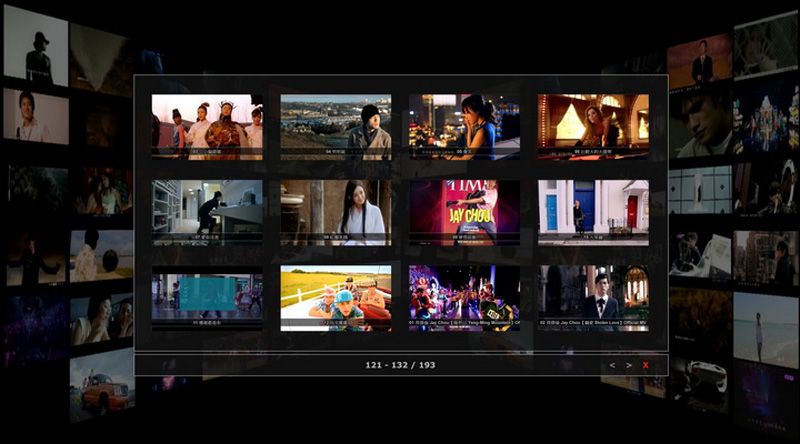Play the Jay Chou Yang-Ming Mountain video

pyautogui.click(x=464, y=297)
